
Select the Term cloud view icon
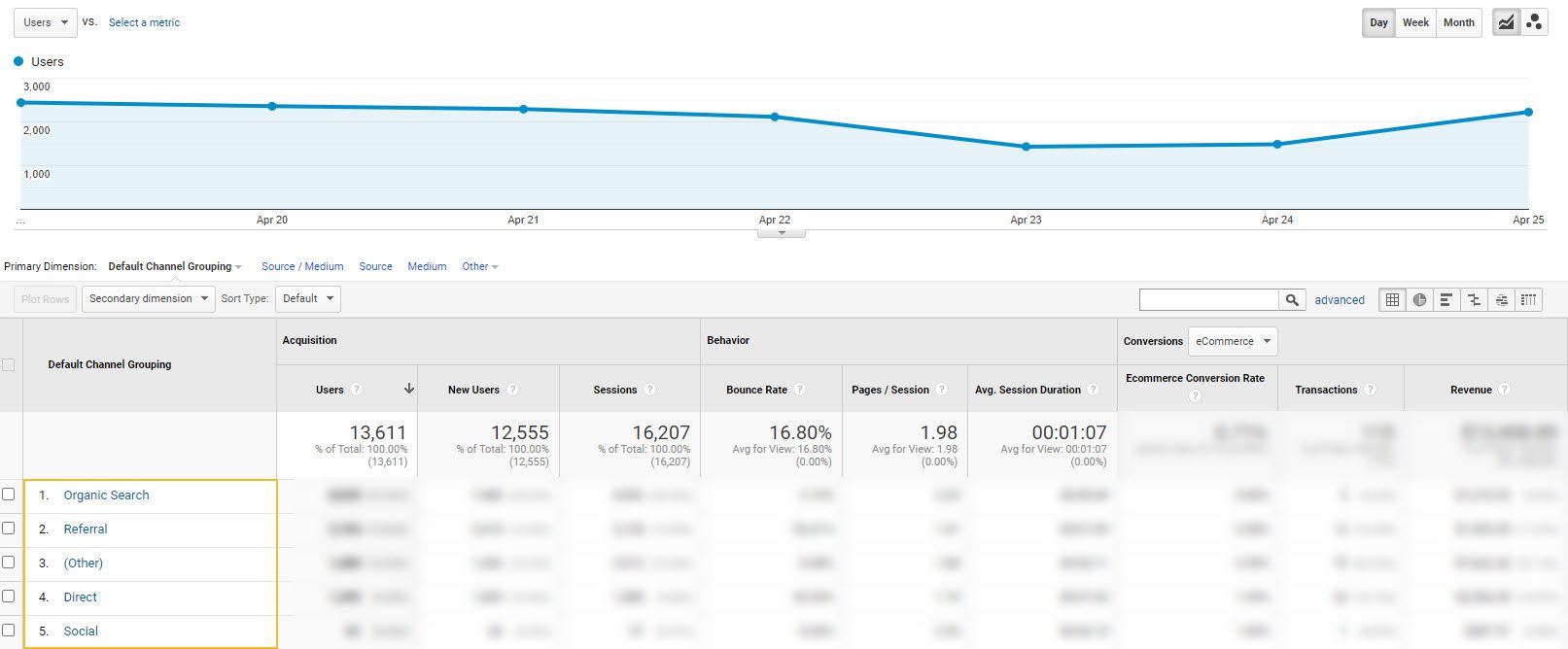1501,299
